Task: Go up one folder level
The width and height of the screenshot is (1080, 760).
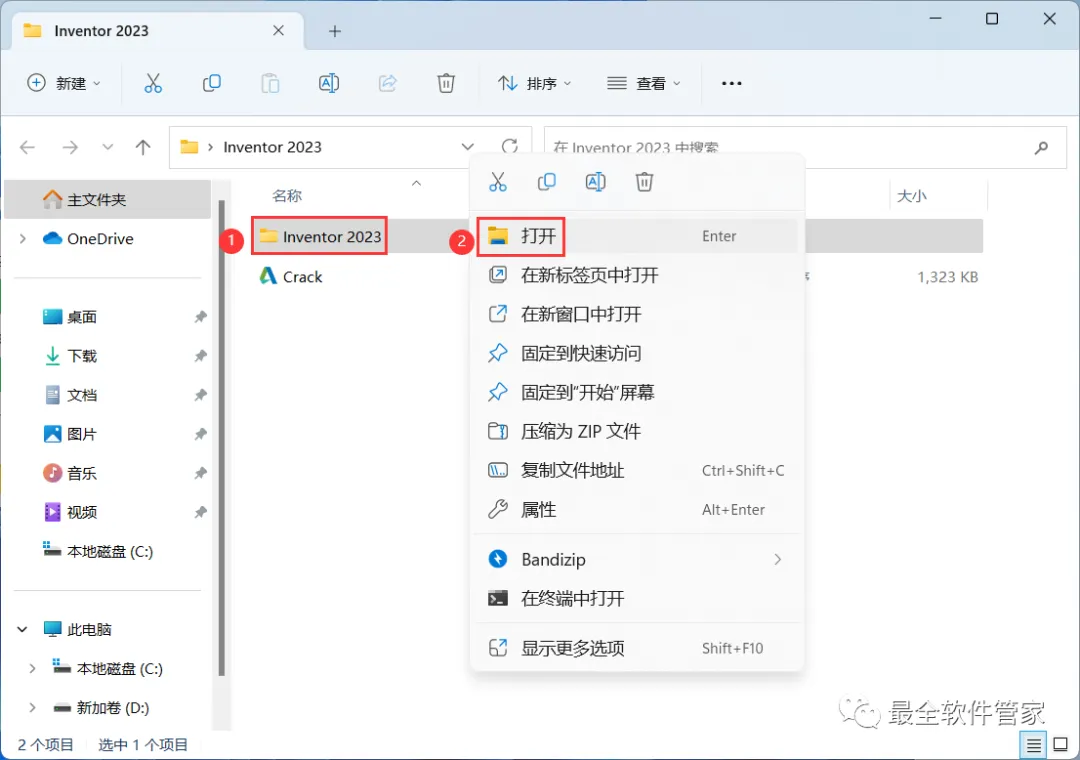Action: [143, 147]
